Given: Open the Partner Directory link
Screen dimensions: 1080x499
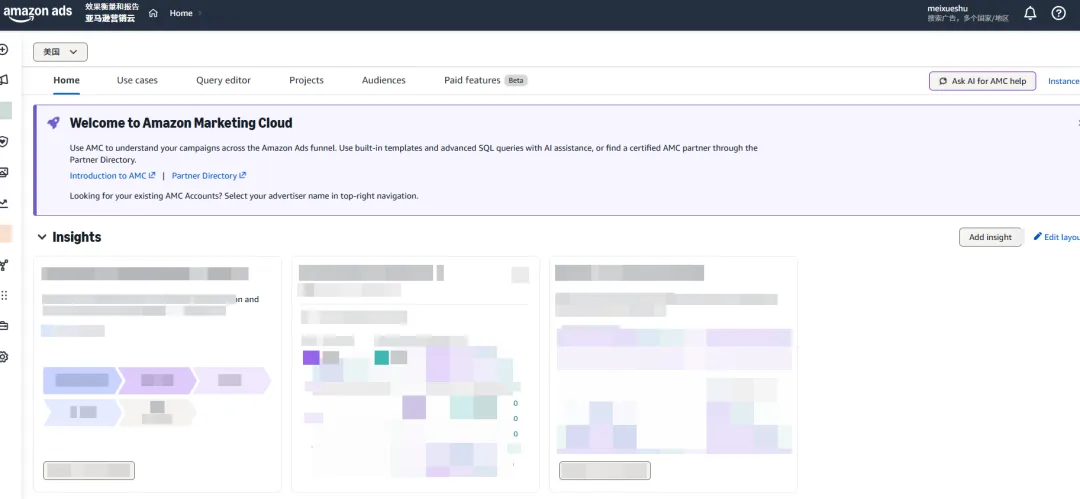Looking at the screenshot, I should click(209, 176).
